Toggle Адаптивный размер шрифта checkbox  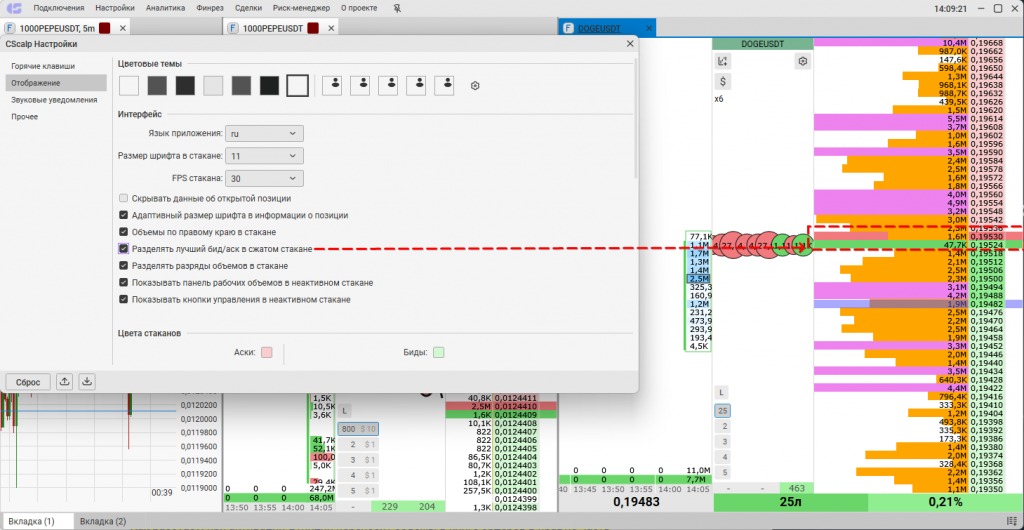123,215
